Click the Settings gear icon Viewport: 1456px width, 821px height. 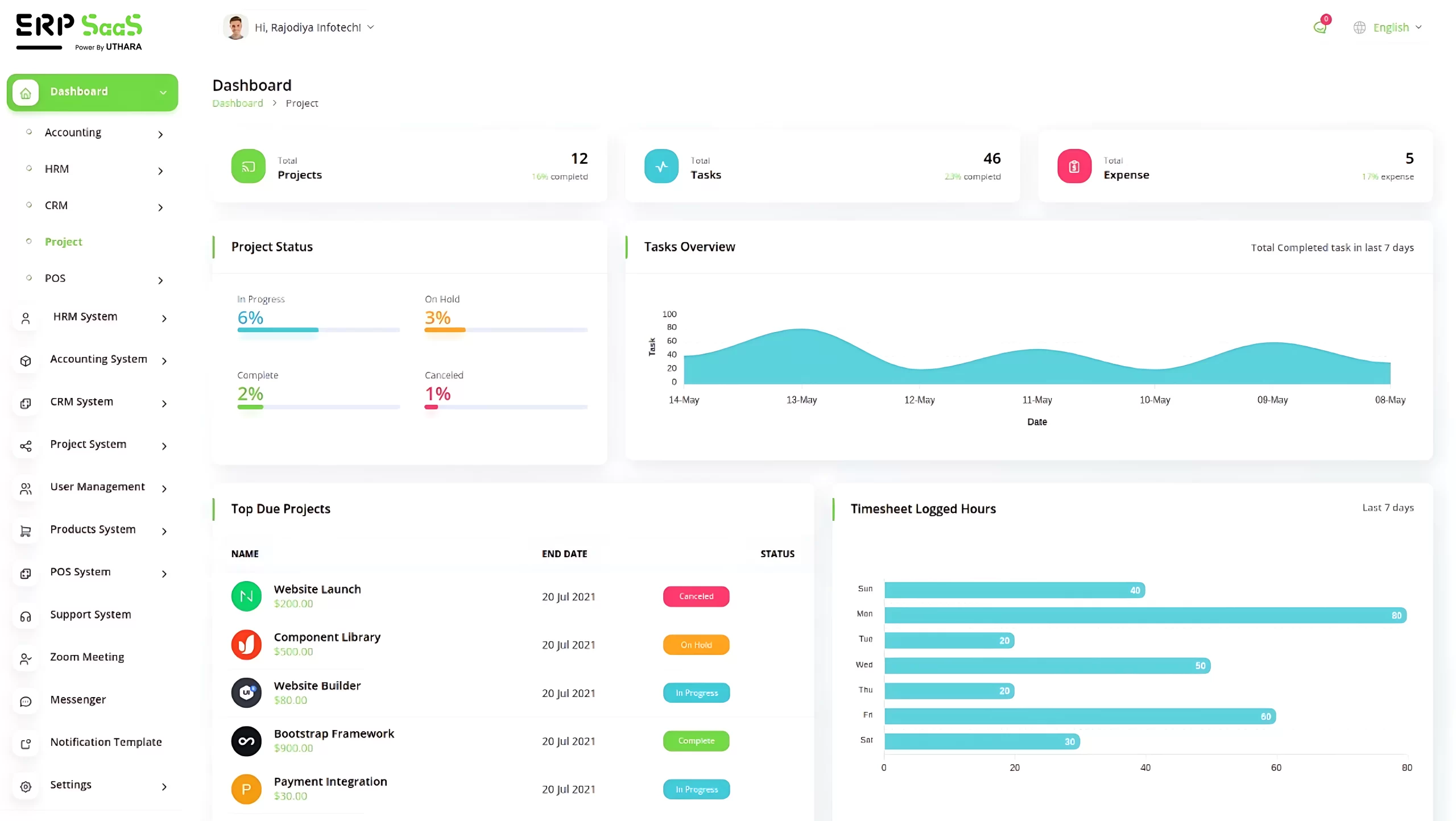pyautogui.click(x=26, y=786)
